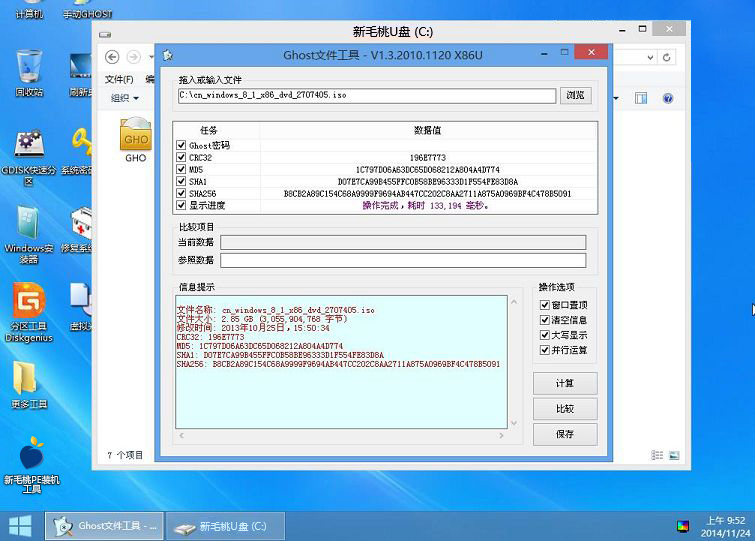The width and height of the screenshot is (755, 541).
Task: Click the 计算 calculate button
Action: click(x=565, y=383)
